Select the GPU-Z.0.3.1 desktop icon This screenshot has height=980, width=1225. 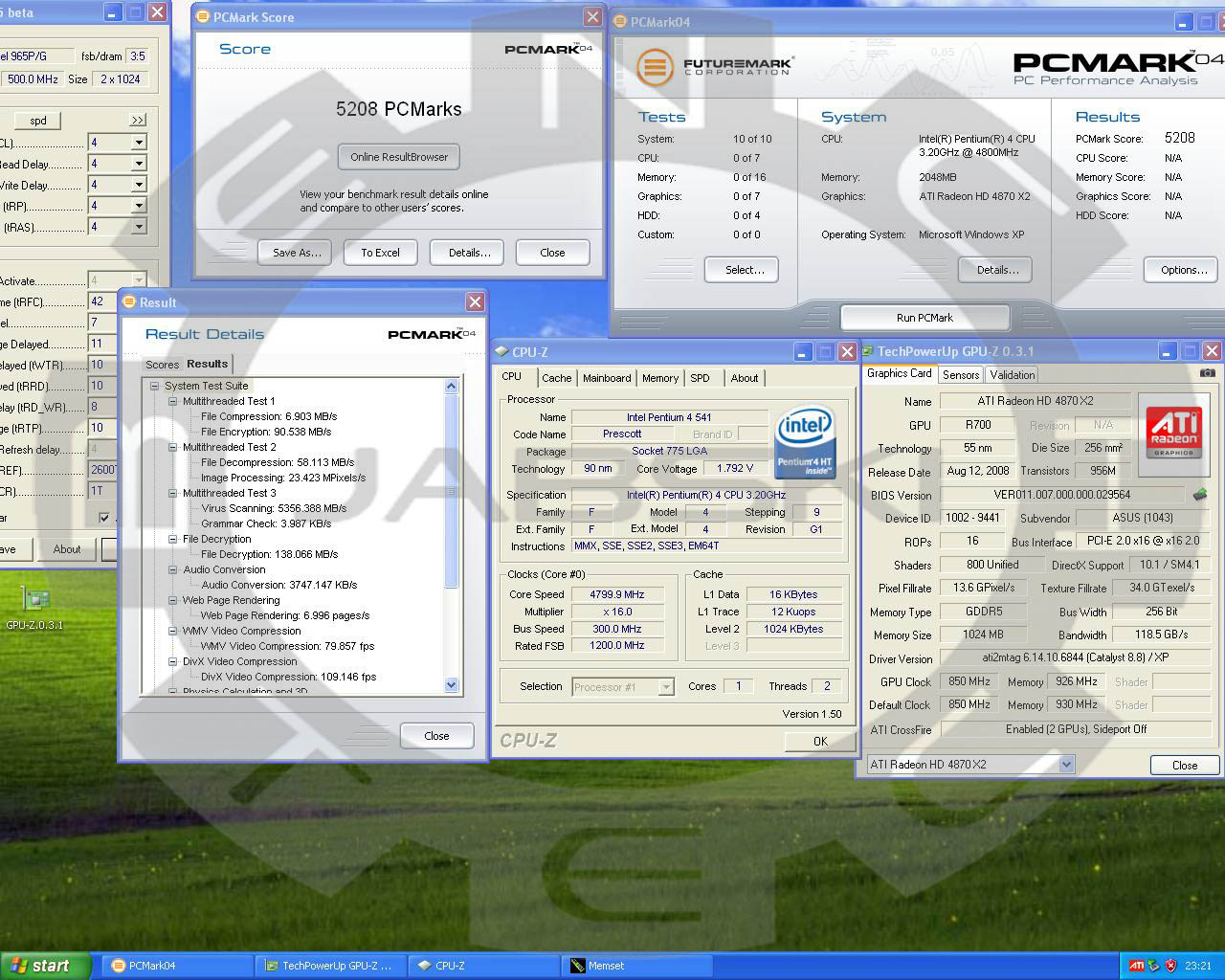click(x=34, y=609)
